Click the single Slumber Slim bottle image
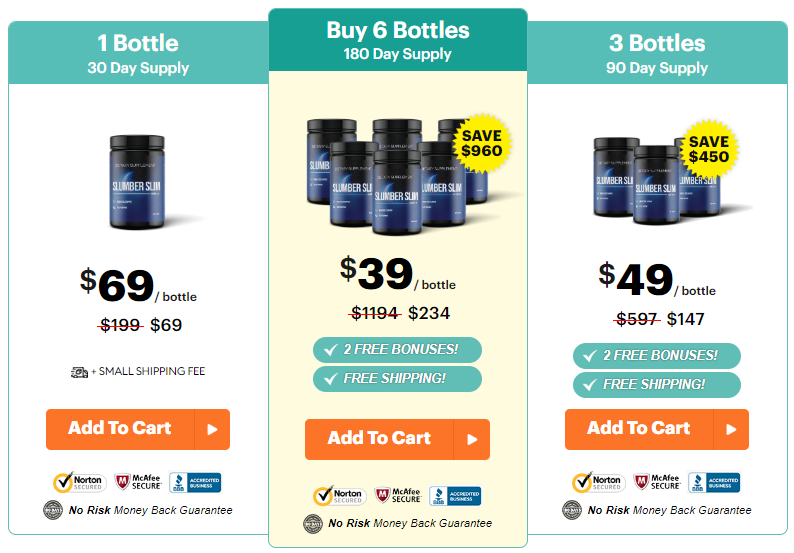 tap(137, 182)
